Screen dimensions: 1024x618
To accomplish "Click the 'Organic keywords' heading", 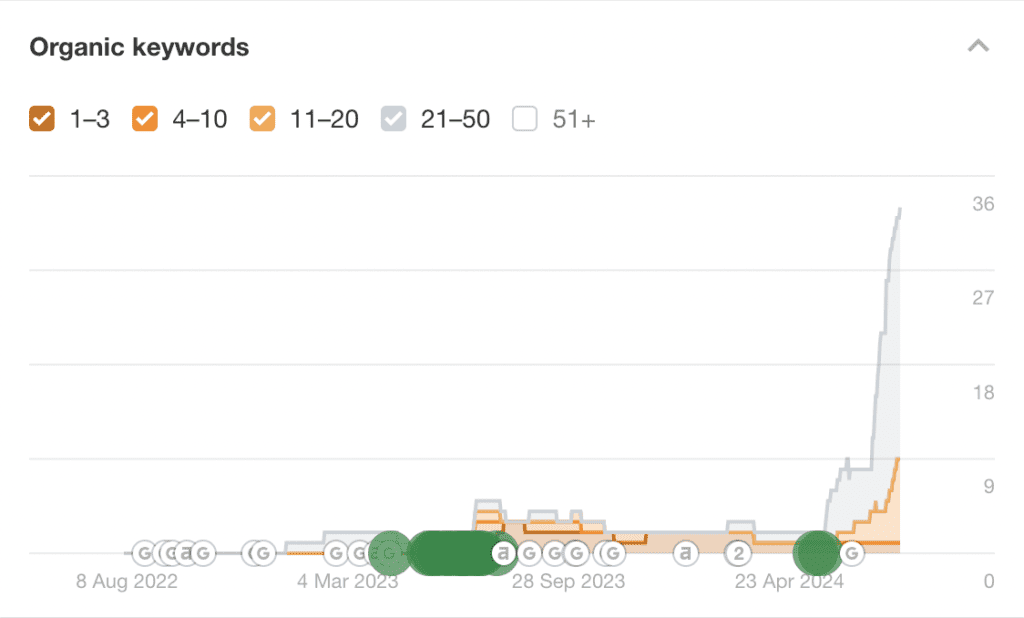I will click(139, 47).
